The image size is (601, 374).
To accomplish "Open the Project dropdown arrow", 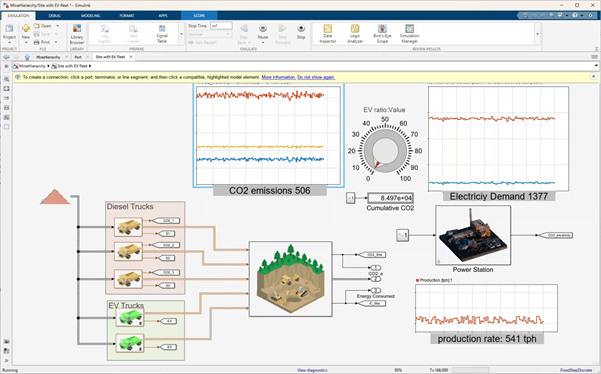I will [x=9, y=43].
